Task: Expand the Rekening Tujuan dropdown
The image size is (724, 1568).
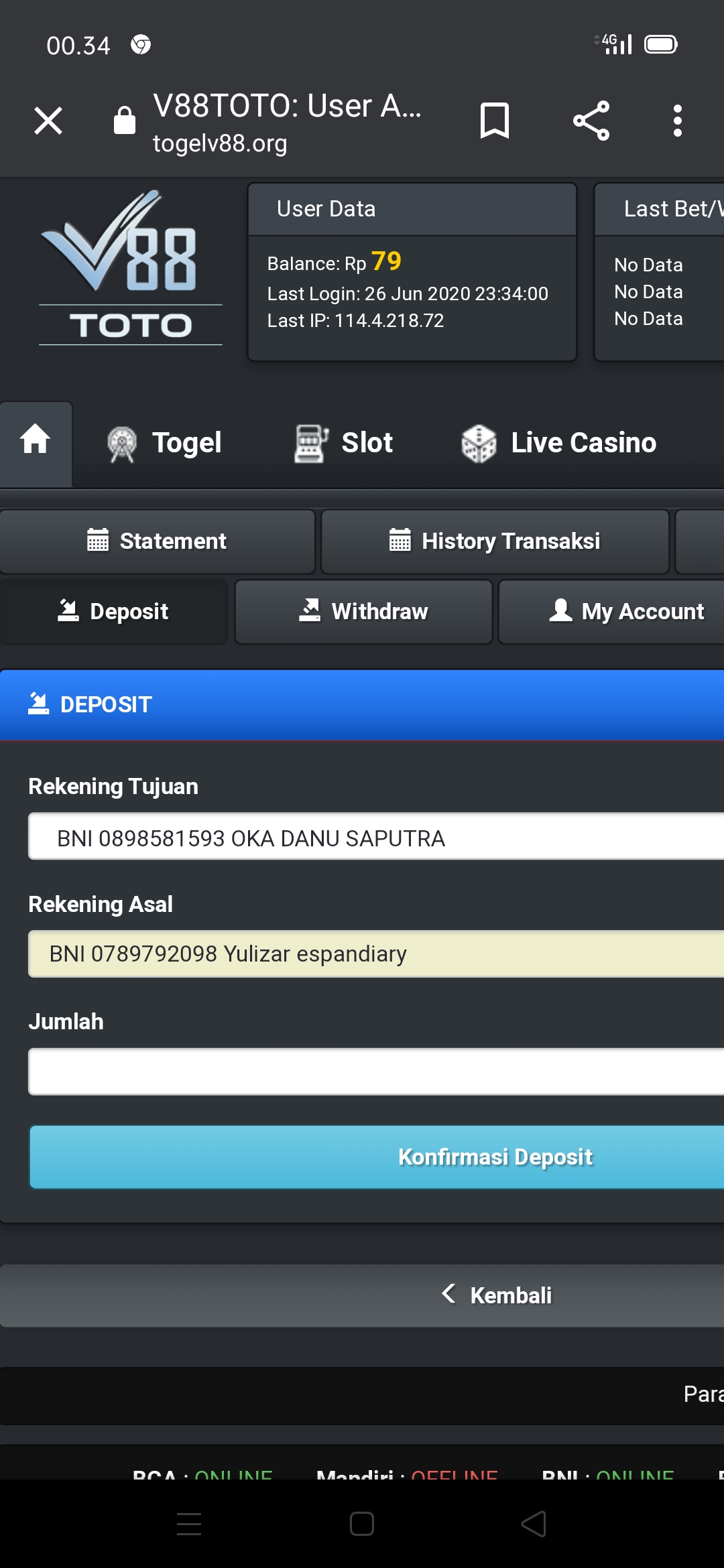Action: pyautogui.click(x=376, y=836)
